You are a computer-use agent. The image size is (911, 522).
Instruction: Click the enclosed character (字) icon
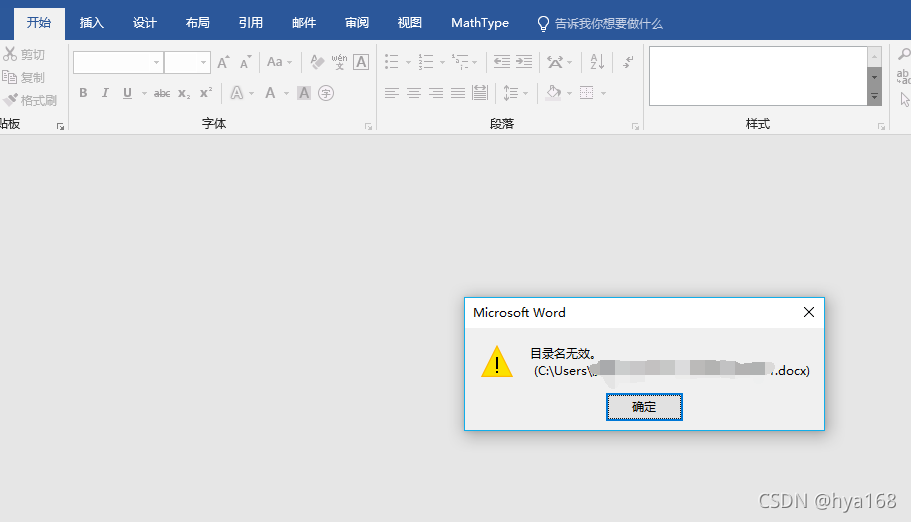coord(326,93)
